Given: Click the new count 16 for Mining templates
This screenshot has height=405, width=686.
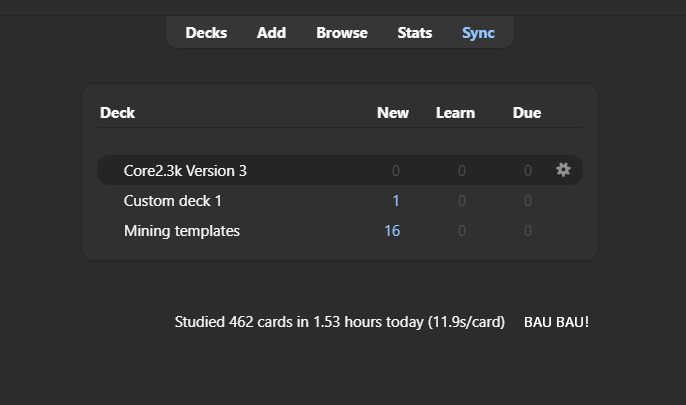Looking at the screenshot, I should click(x=392, y=231).
